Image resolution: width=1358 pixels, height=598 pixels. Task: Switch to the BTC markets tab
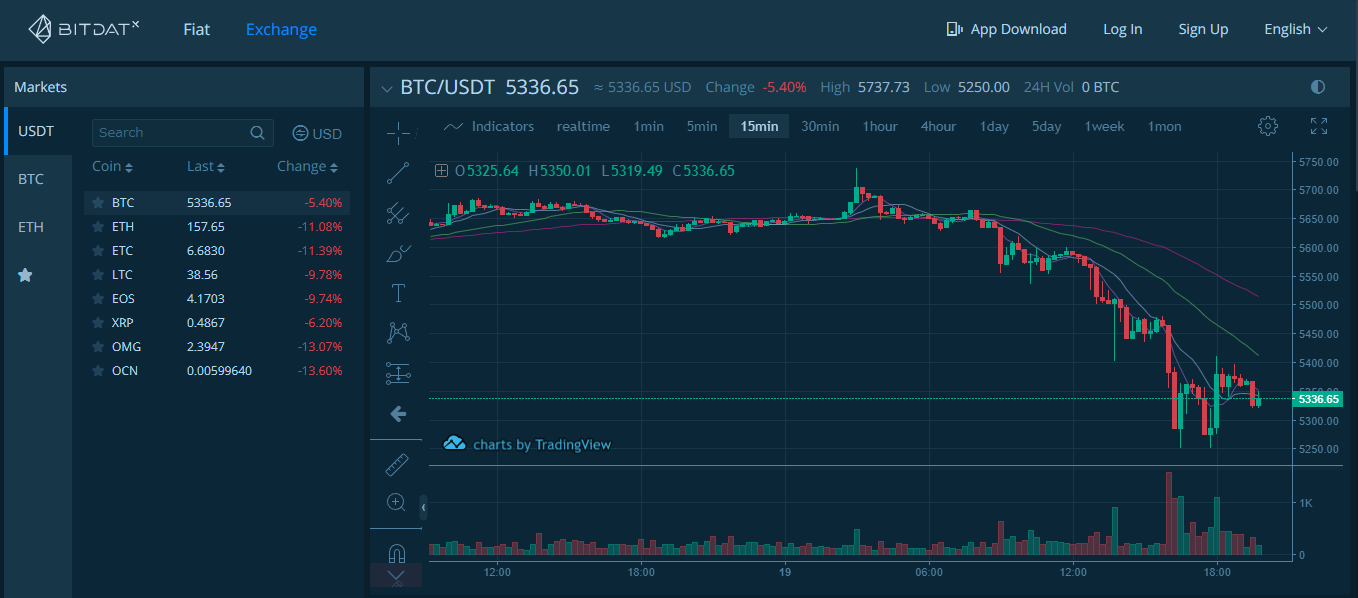[31, 179]
